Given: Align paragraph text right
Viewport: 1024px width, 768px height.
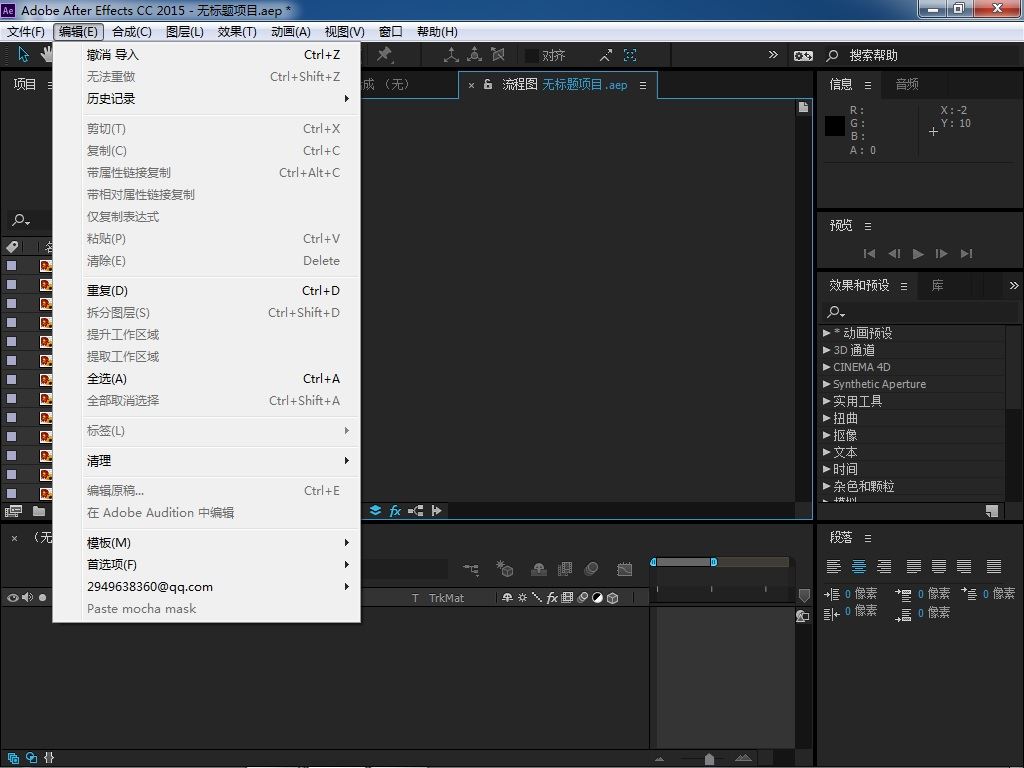Looking at the screenshot, I should click(x=884, y=567).
